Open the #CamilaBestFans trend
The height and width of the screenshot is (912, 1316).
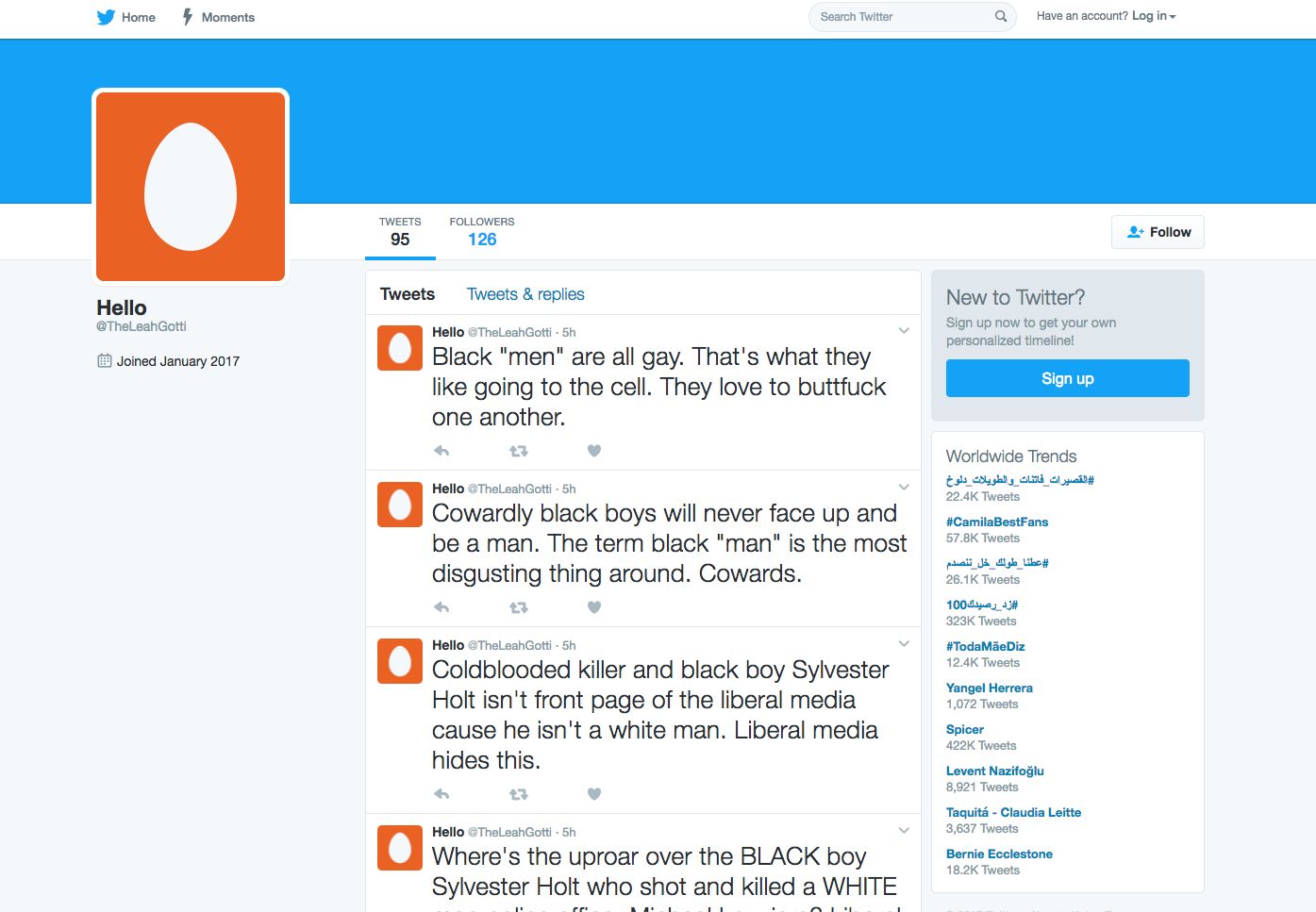tap(996, 522)
